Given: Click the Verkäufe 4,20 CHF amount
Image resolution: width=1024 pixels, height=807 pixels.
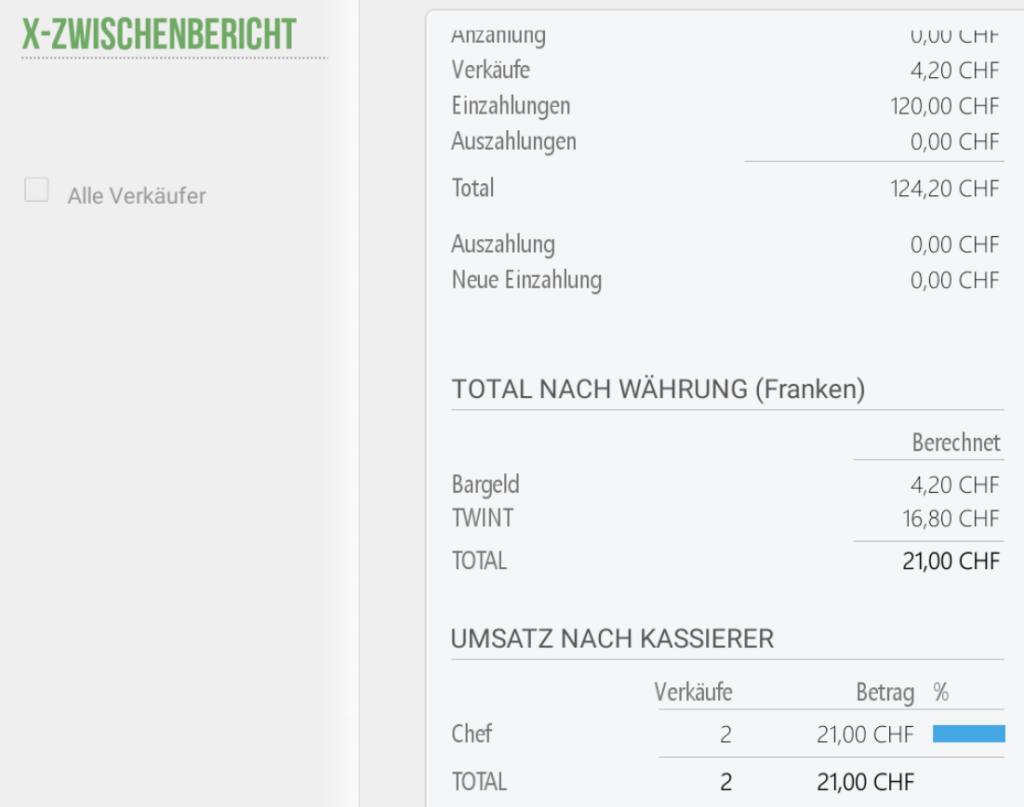Looking at the screenshot, I should tap(955, 71).
